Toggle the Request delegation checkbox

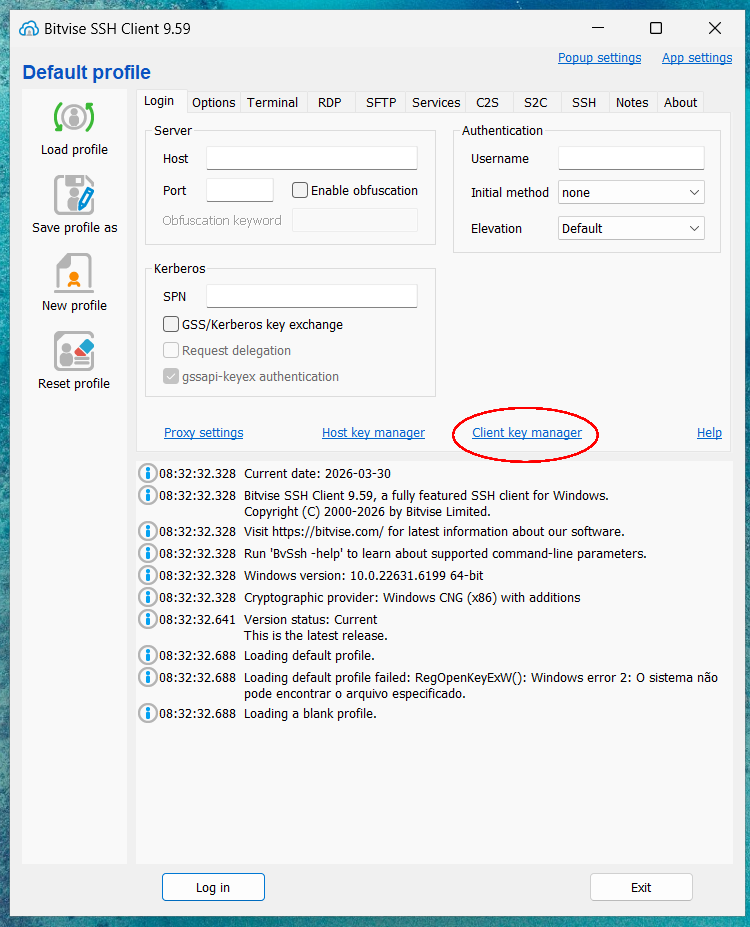pyautogui.click(x=171, y=350)
